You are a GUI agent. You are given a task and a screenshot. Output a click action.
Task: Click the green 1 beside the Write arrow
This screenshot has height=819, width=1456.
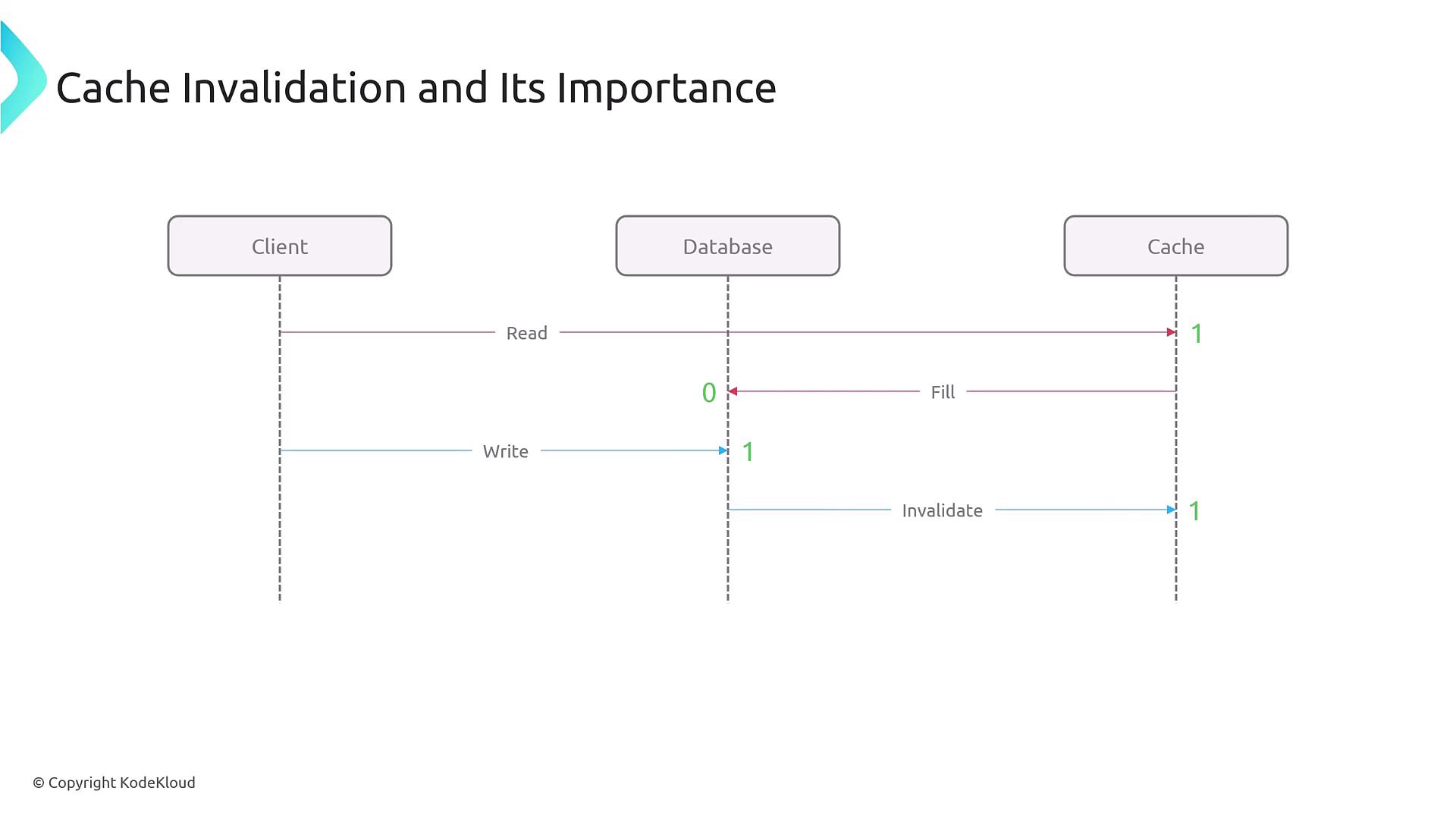(748, 452)
